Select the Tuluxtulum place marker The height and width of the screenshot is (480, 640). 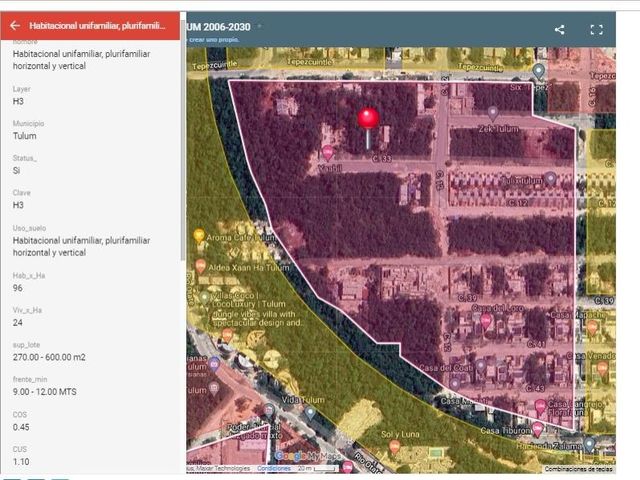[x=551, y=178]
